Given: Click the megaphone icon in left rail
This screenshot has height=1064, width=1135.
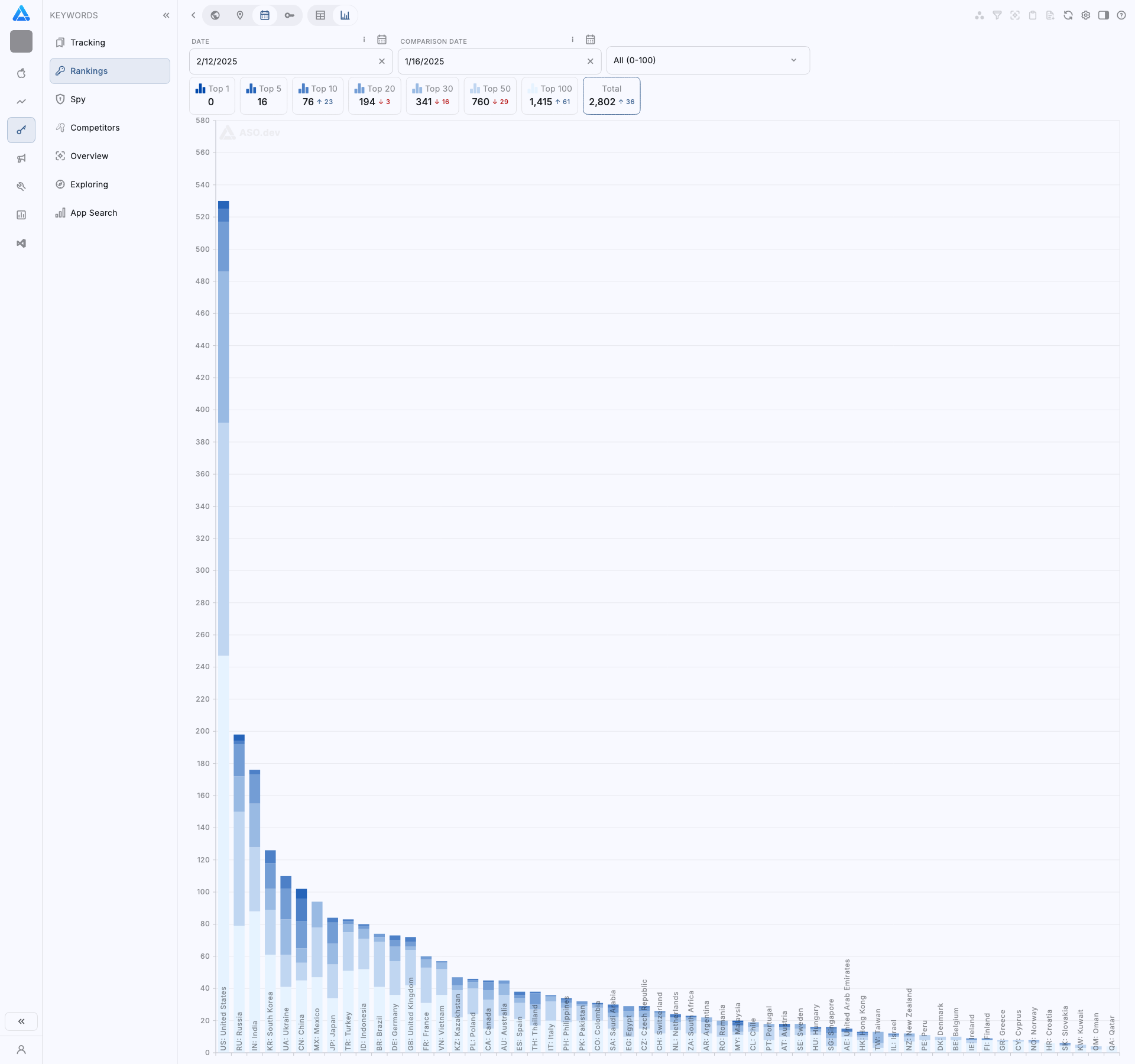Looking at the screenshot, I should pos(21,158).
